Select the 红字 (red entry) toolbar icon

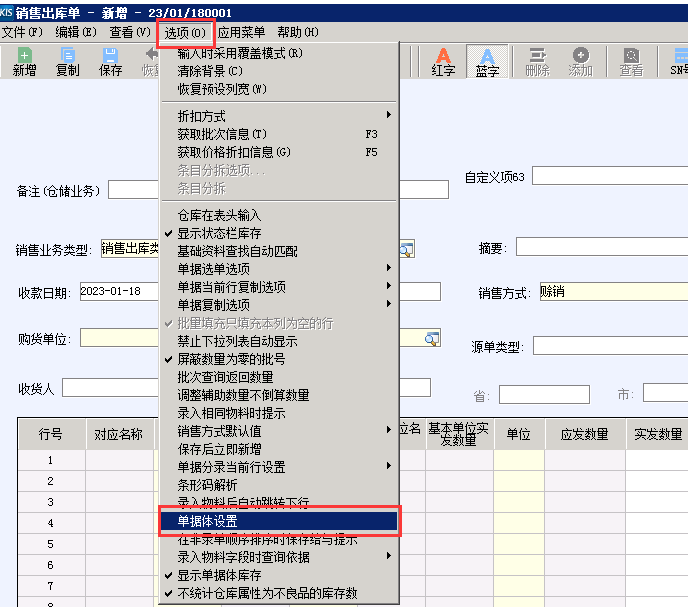click(x=443, y=62)
